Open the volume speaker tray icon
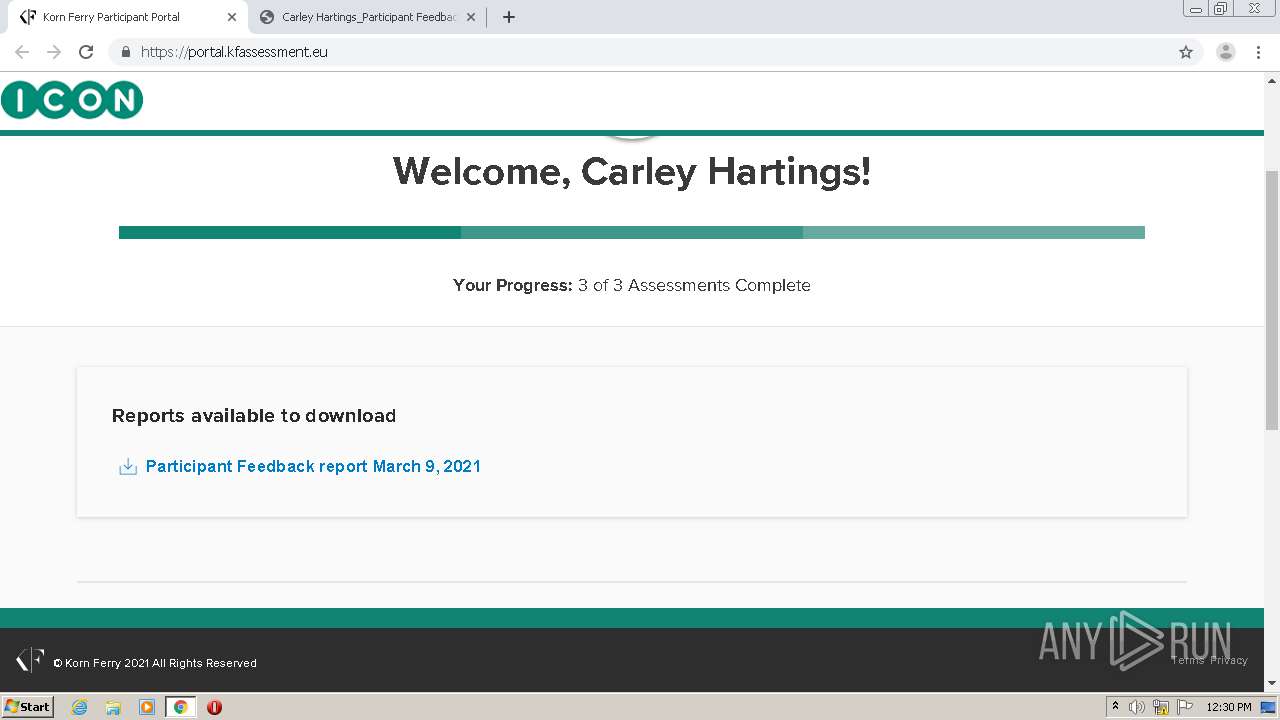This screenshot has width=1280, height=720. pyautogui.click(x=1137, y=707)
